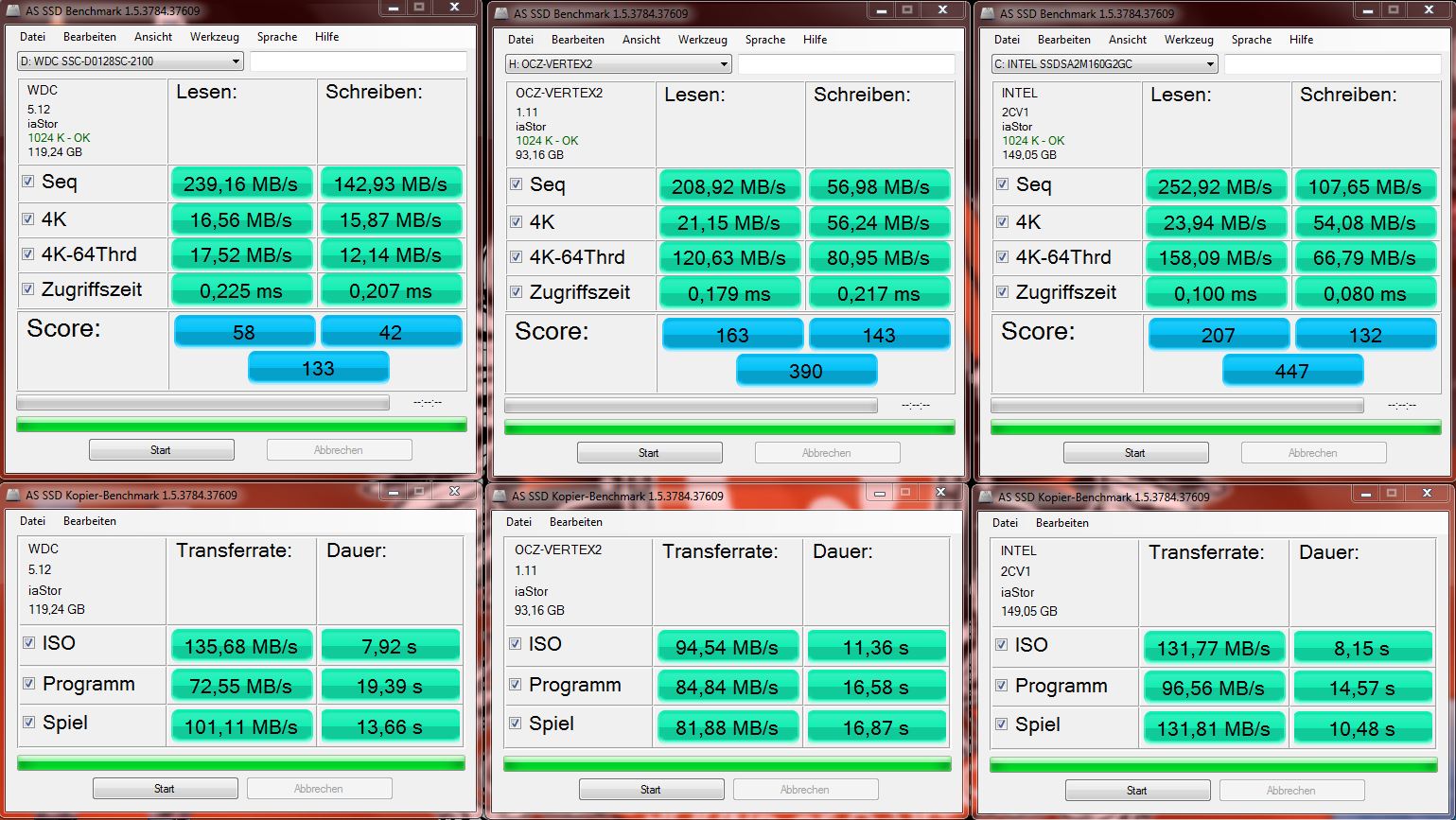Click the WDC Kopier-Benchmark window title icon
Image resolution: width=1456 pixels, height=820 pixels.
[12, 495]
